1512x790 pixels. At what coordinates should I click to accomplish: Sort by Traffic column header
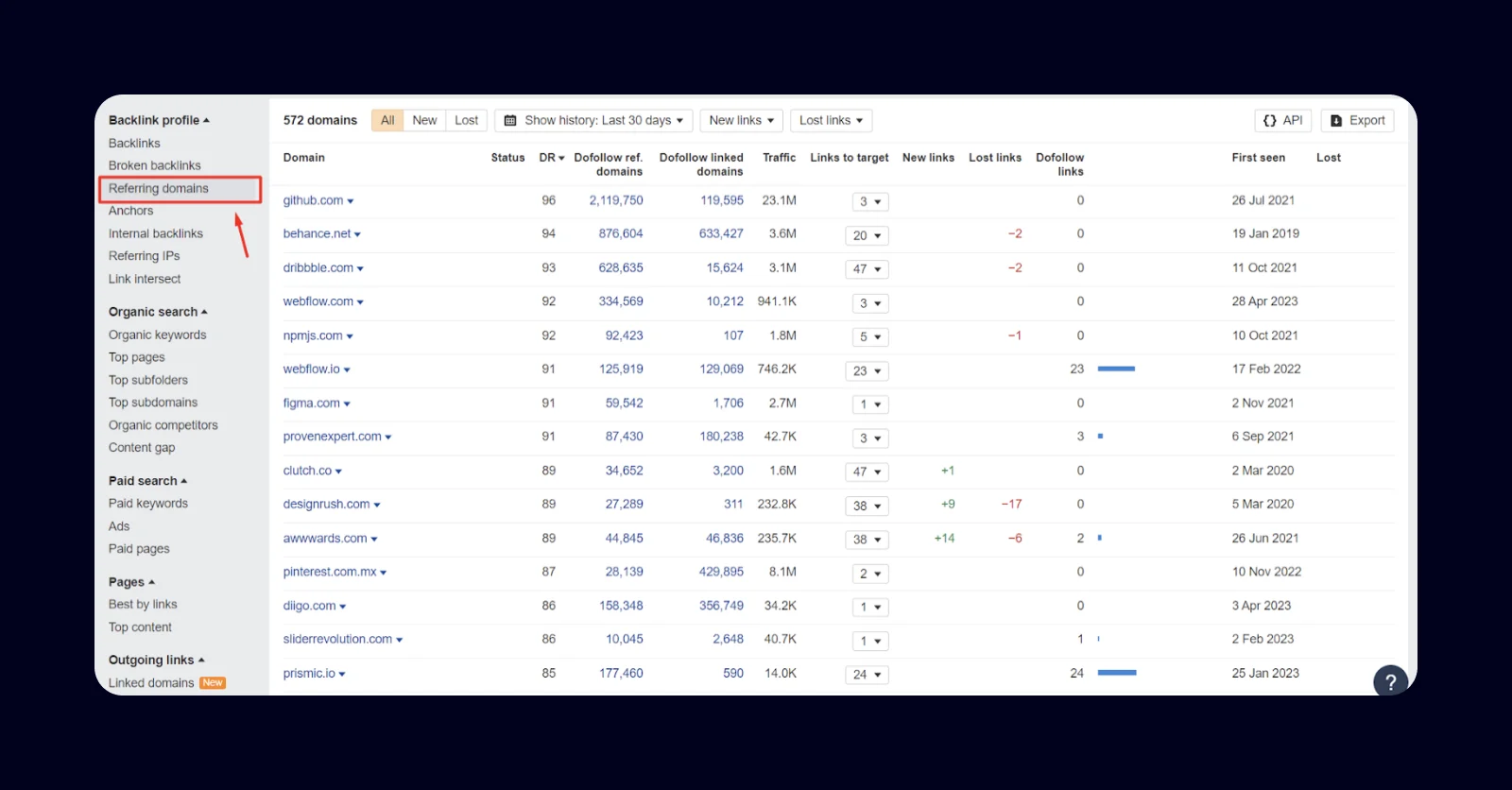click(x=780, y=158)
